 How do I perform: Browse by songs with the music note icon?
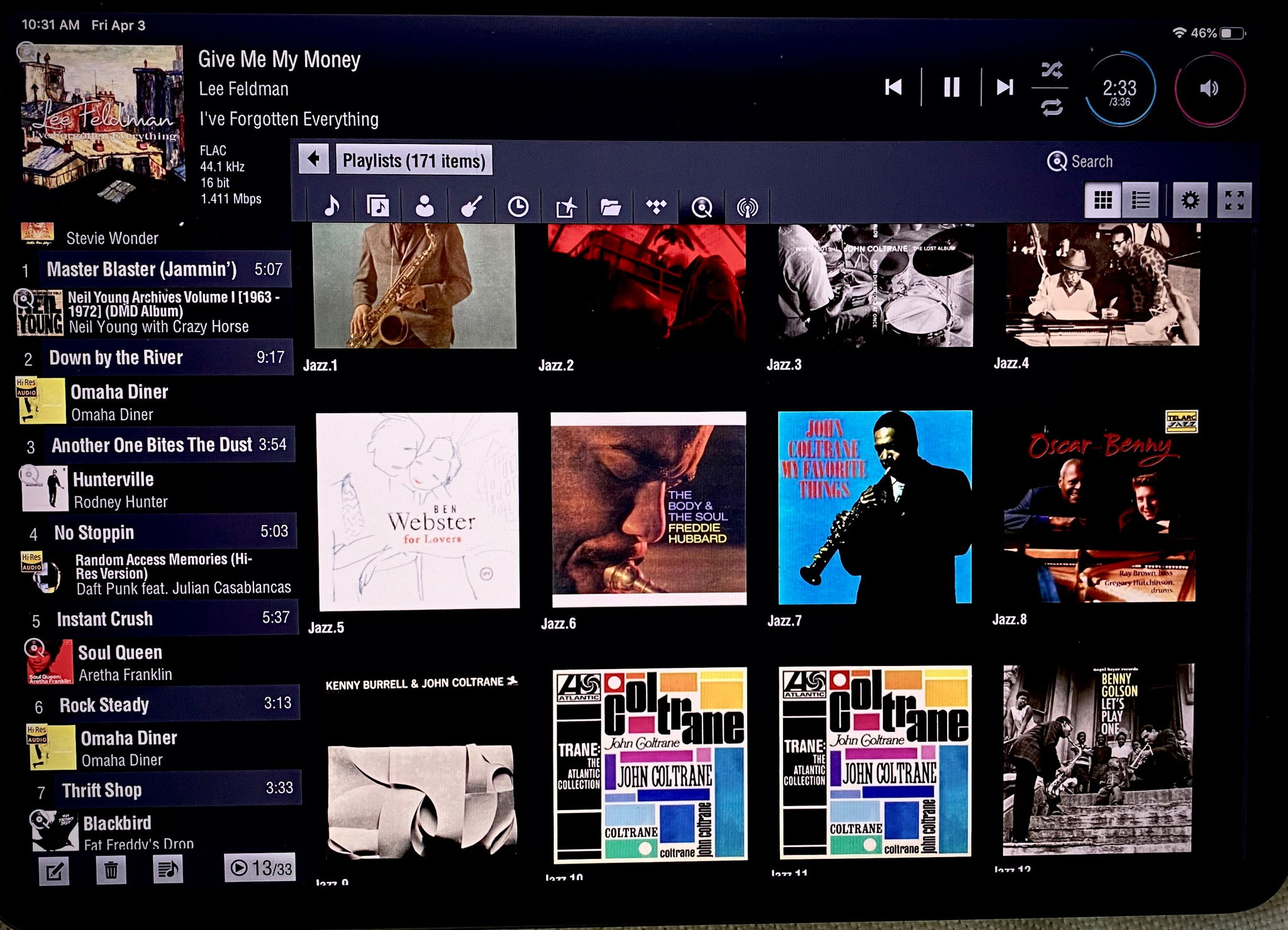pyautogui.click(x=331, y=206)
